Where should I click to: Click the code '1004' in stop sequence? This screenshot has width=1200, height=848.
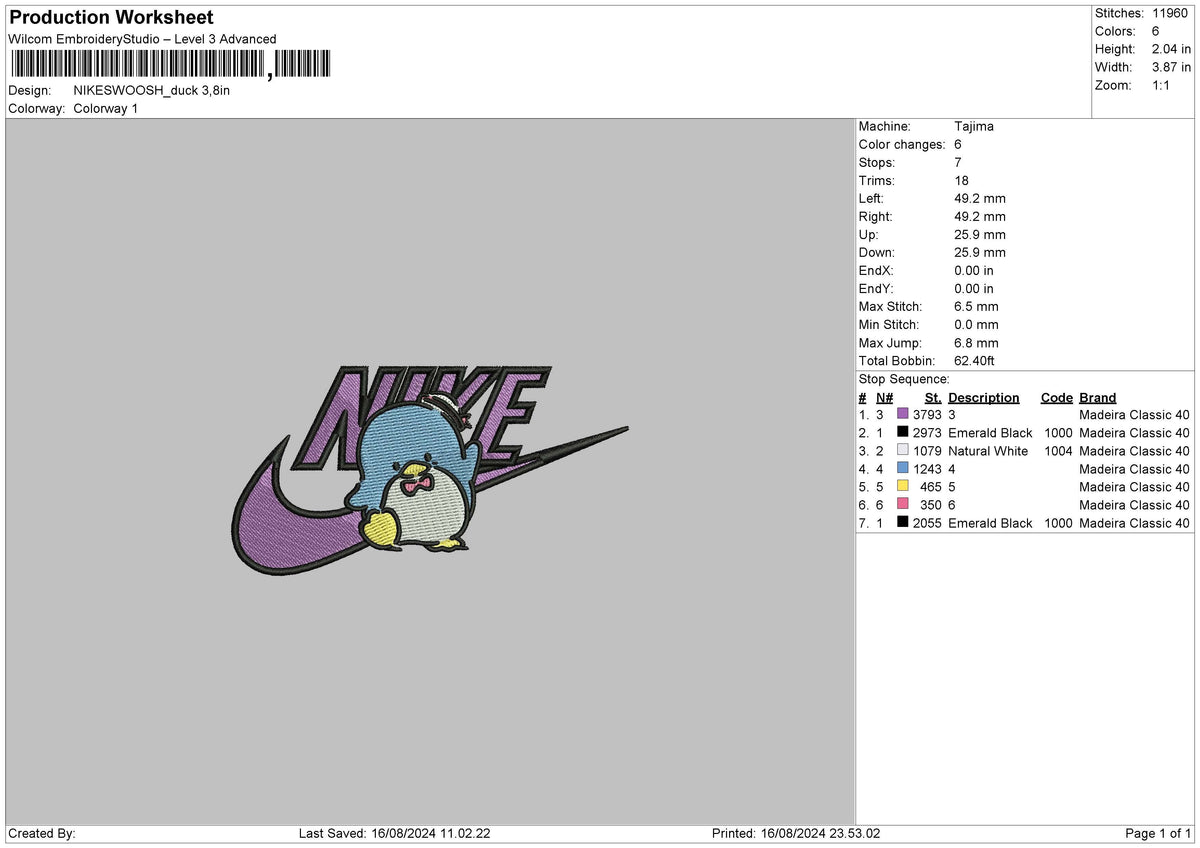[1057, 450]
